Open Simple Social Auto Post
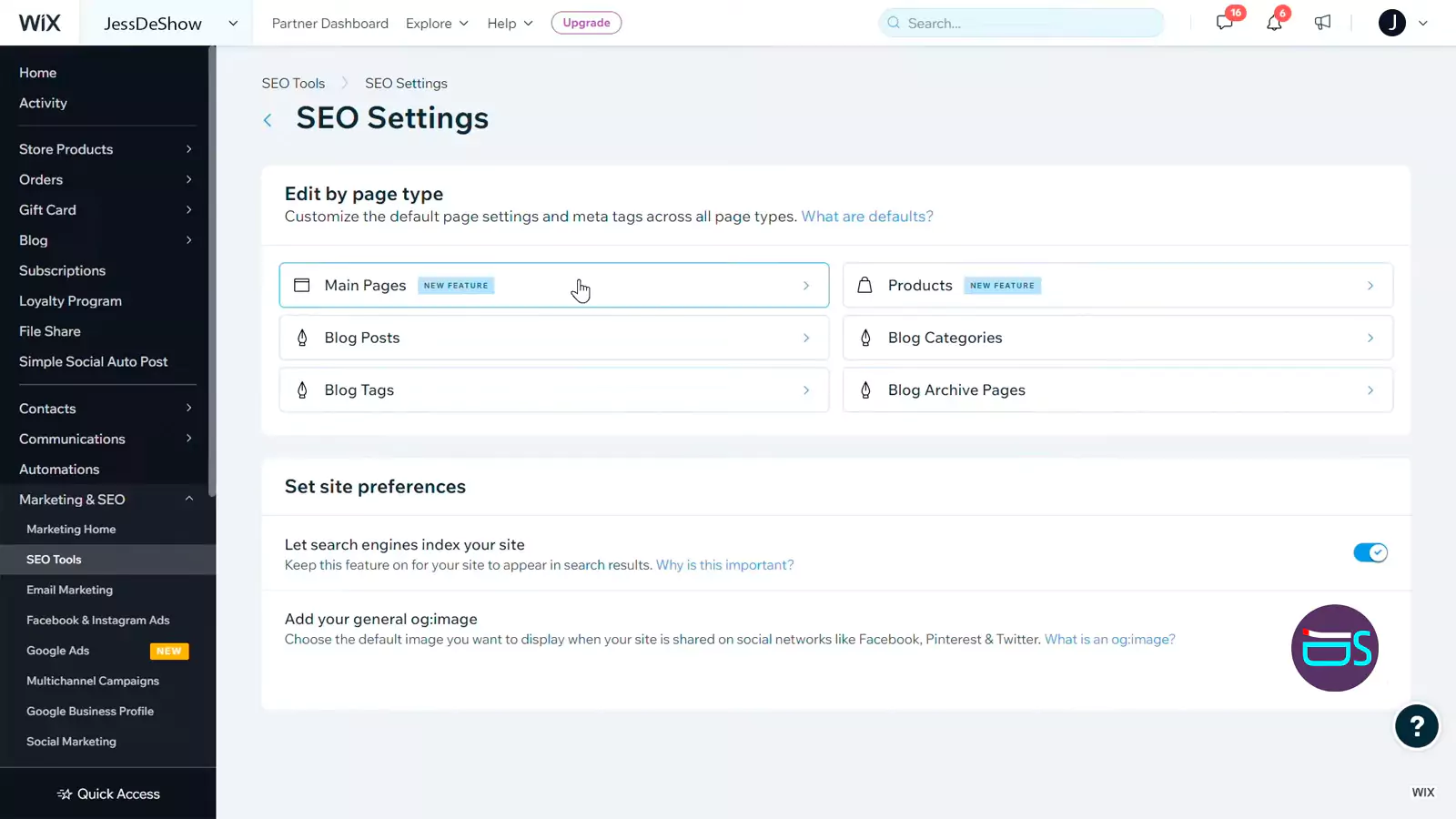The image size is (1456, 819). [94, 362]
